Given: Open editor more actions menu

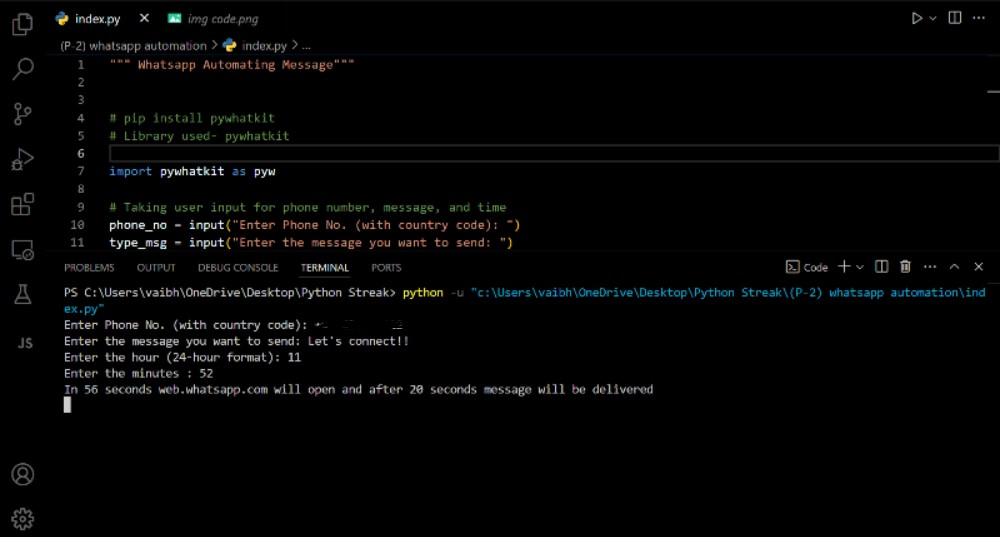Looking at the screenshot, I should 979,18.
